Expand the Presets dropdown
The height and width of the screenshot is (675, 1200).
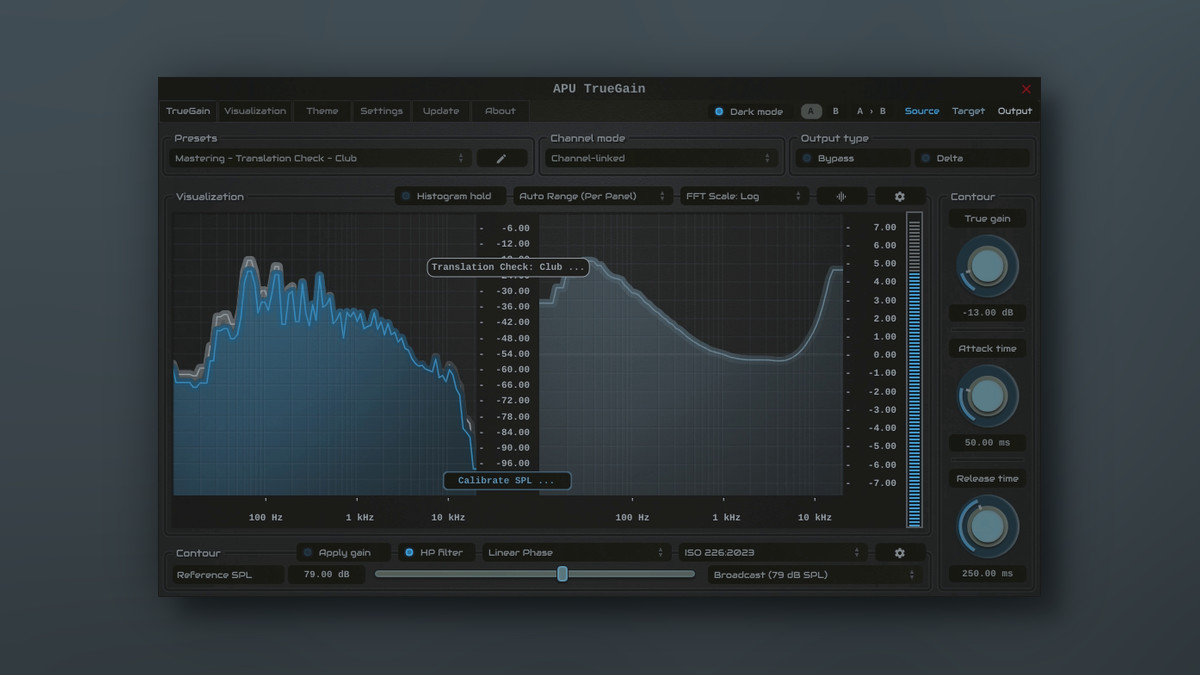(x=318, y=158)
